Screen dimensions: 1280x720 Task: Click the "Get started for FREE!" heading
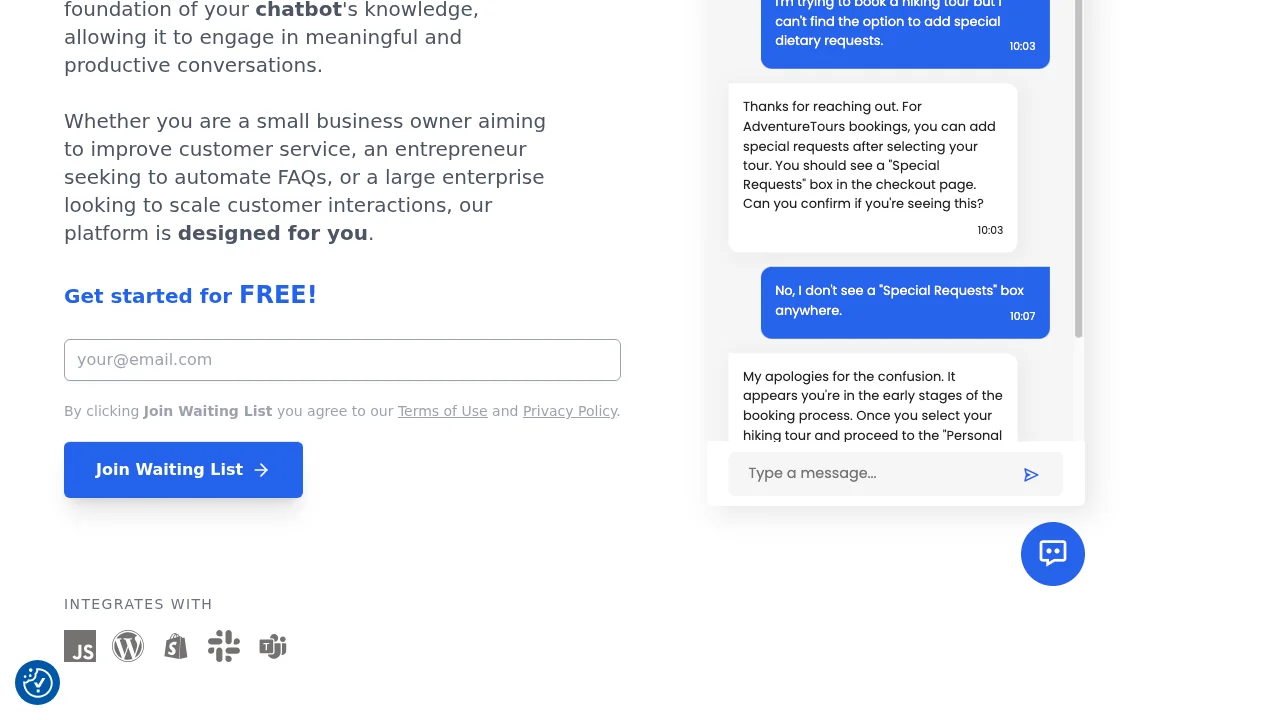190,295
